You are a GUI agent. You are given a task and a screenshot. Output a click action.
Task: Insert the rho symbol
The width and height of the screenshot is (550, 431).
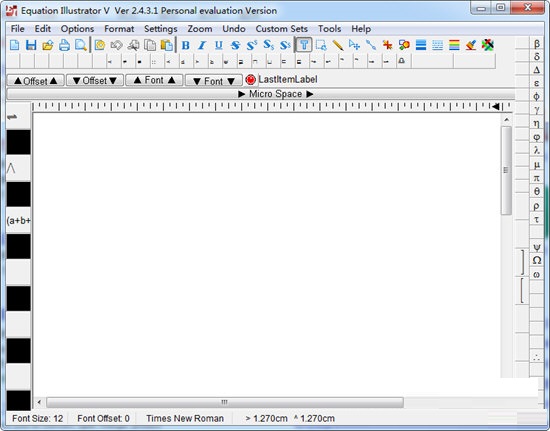coord(537,206)
